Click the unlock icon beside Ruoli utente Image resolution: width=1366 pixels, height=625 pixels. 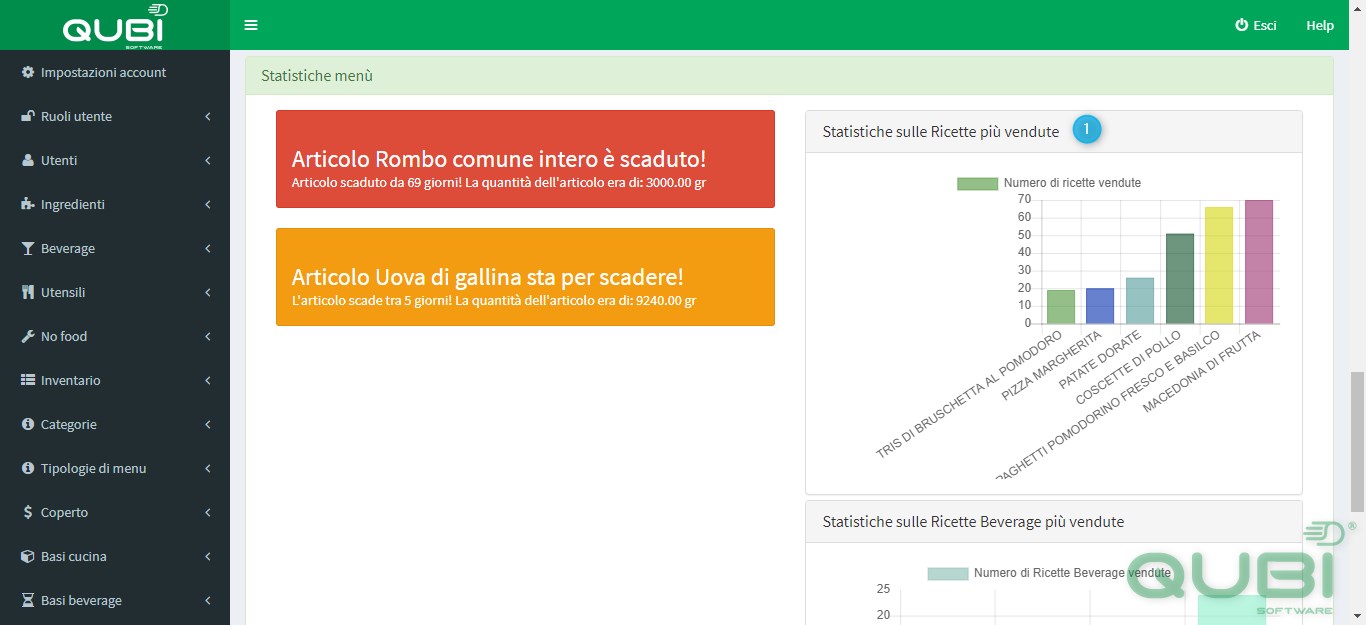[x=28, y=117]
